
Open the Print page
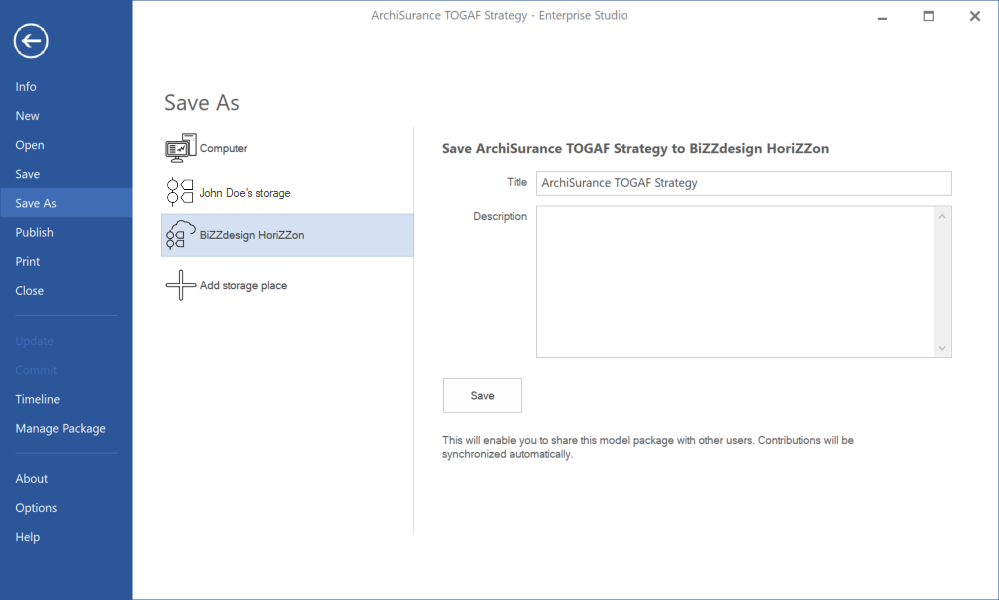pos(27,262)
